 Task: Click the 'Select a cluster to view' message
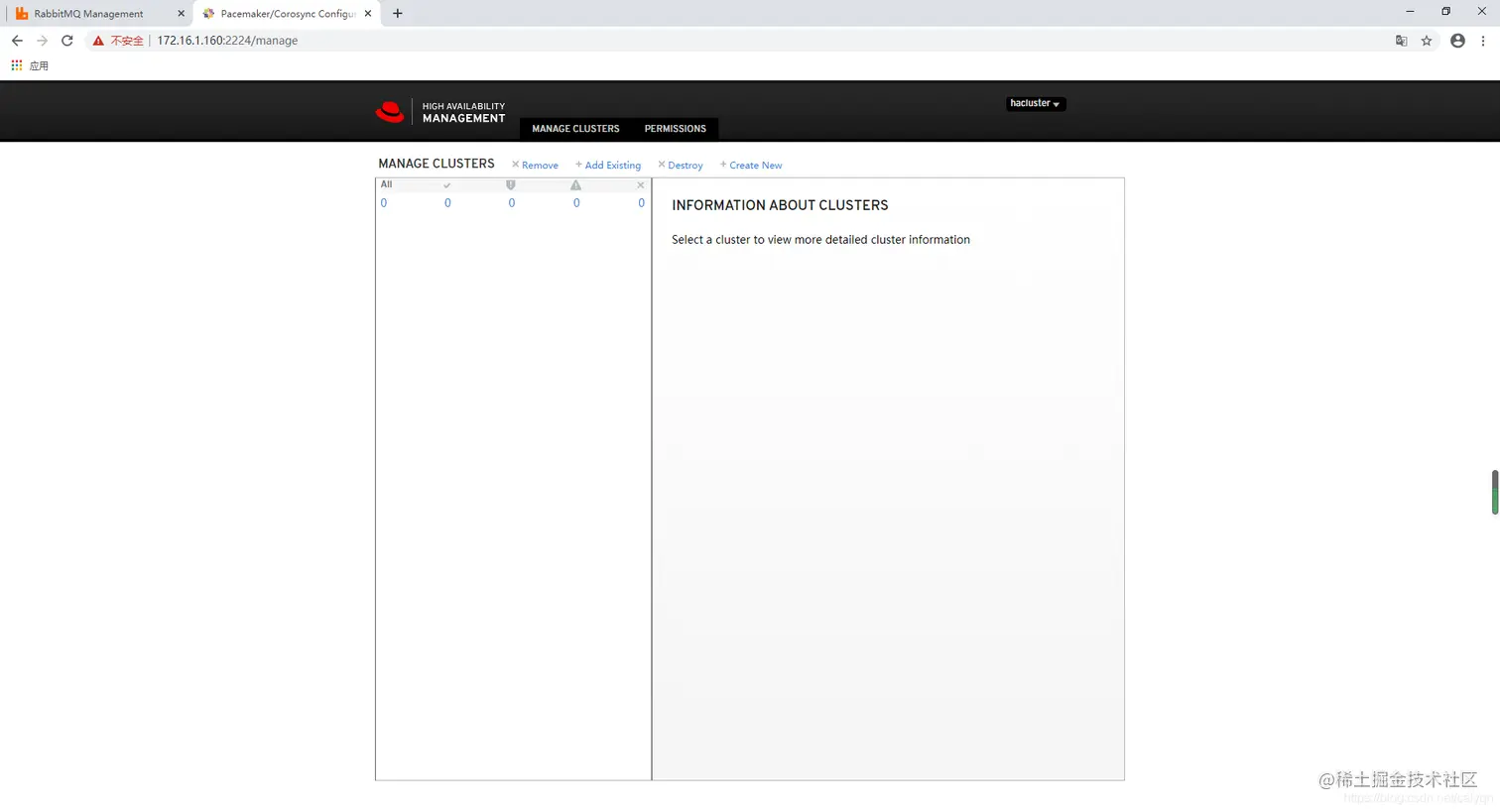click(820, 240)
